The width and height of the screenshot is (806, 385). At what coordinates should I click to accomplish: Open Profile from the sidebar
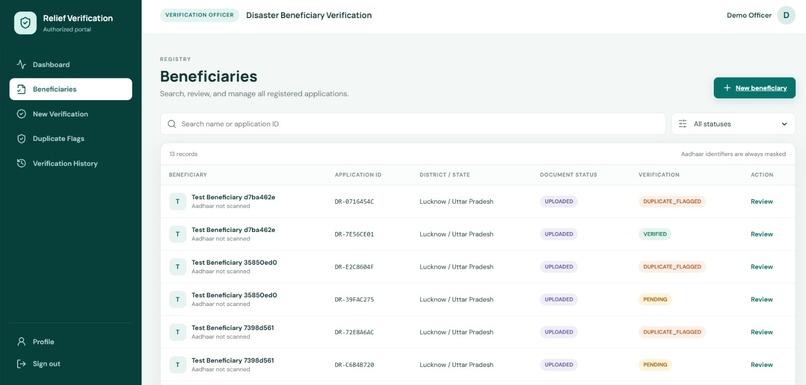click(x=70, y=342)
